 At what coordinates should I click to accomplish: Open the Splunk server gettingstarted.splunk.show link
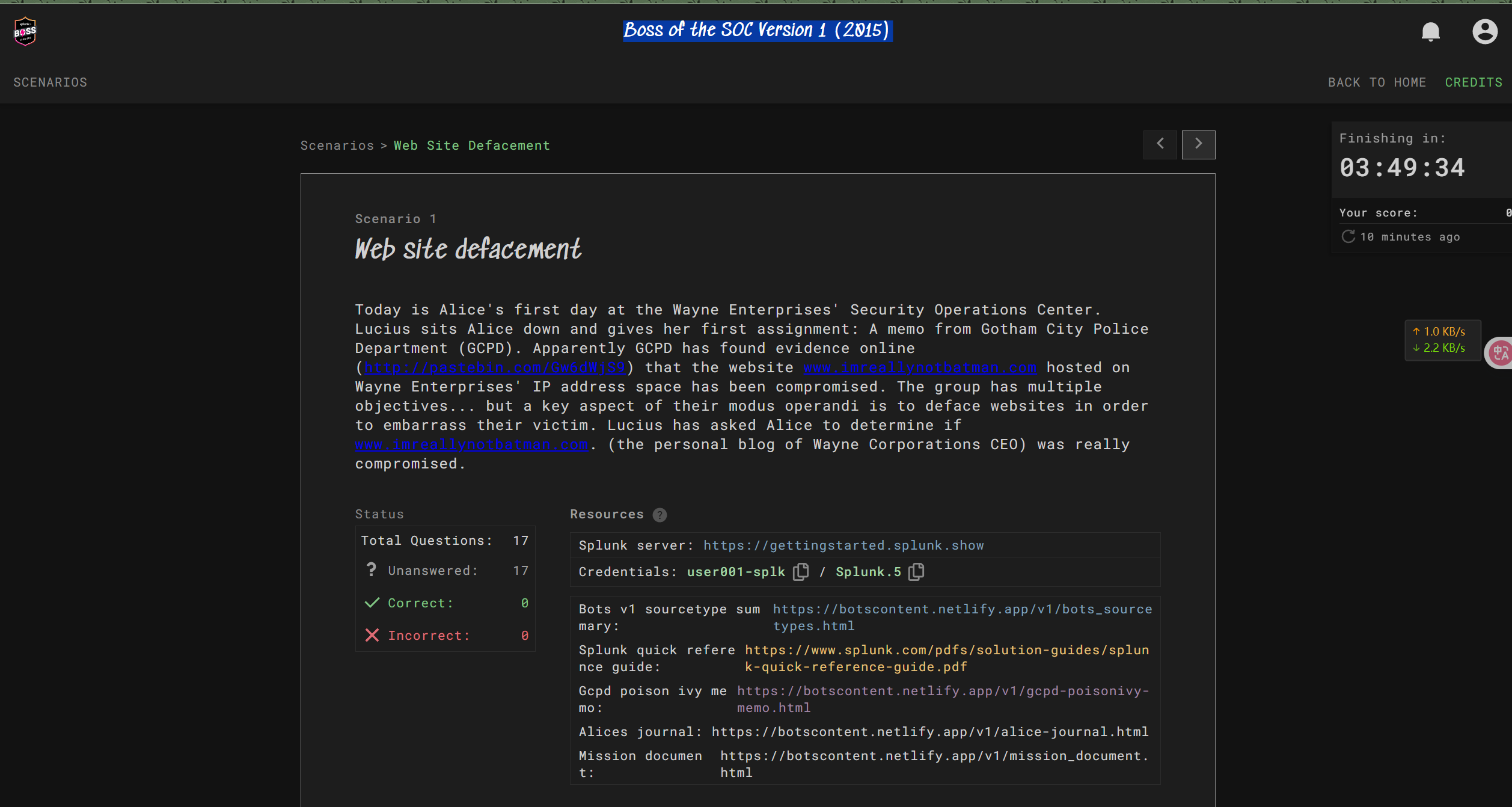click(843, 545)
